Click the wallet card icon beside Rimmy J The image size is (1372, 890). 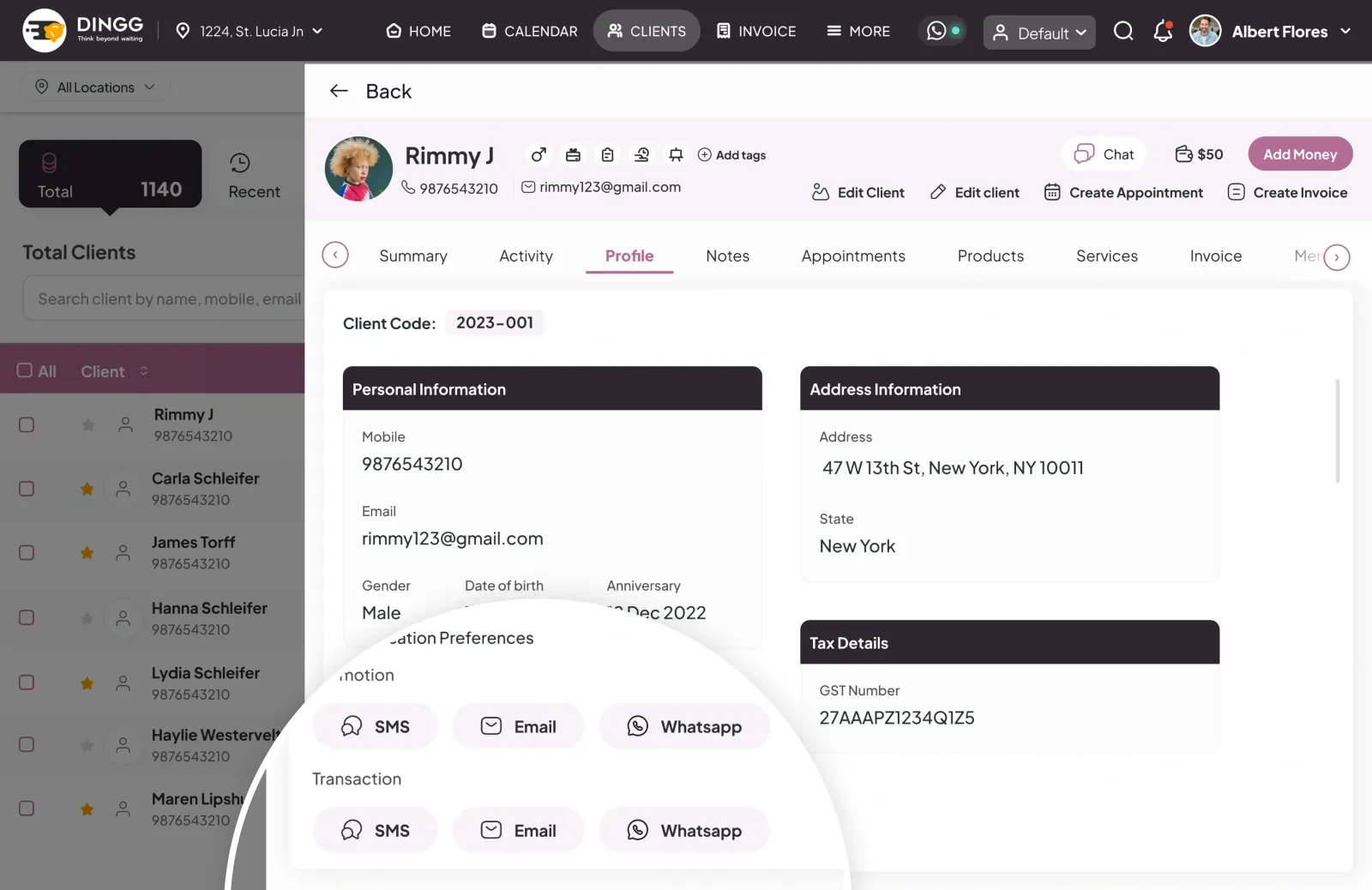pos(573,154)
